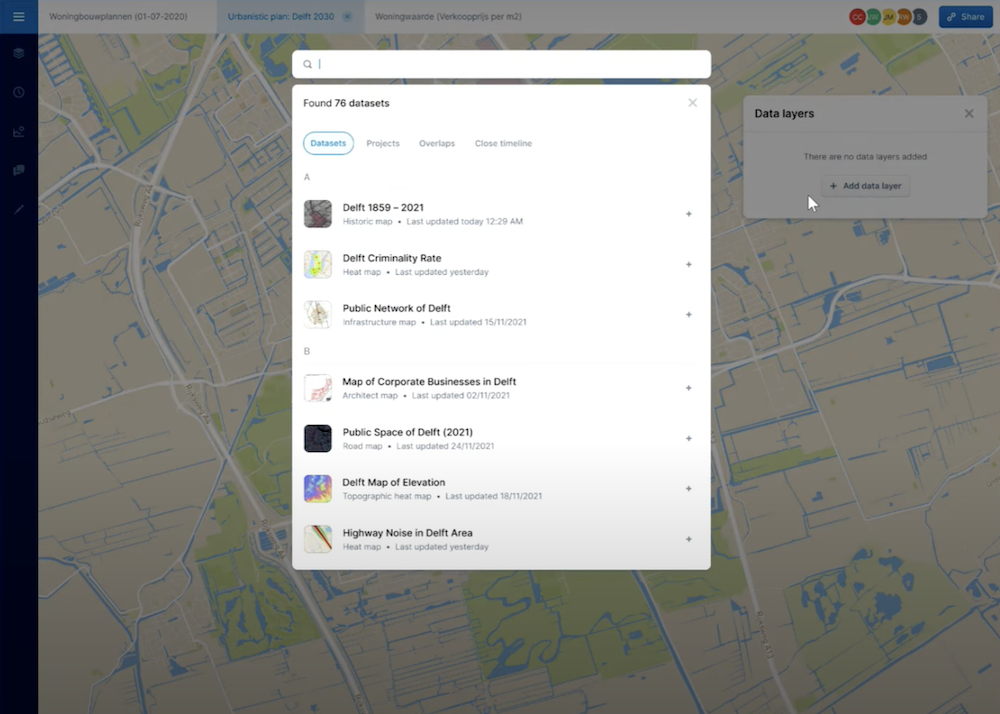
Task: Expand the Delft 1859 – 2021 dataset entry
Action: pos(688,213)
